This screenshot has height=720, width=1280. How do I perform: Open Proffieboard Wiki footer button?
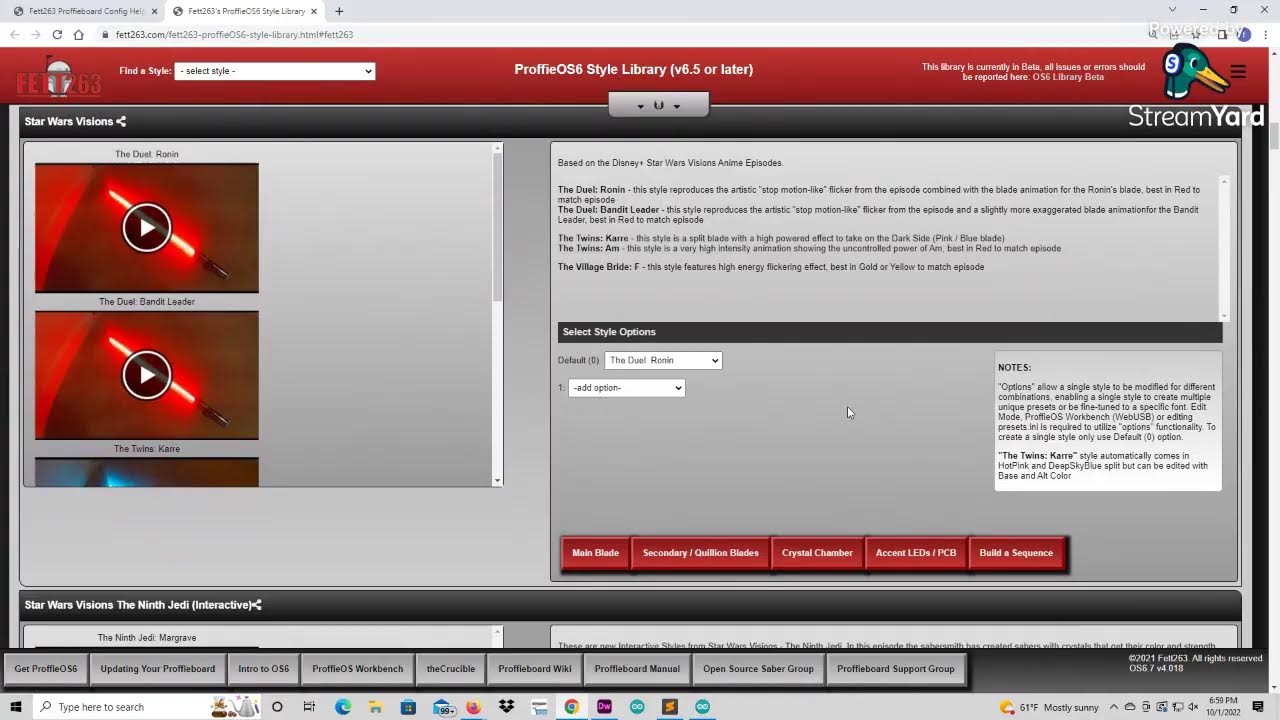pos(535,669)
